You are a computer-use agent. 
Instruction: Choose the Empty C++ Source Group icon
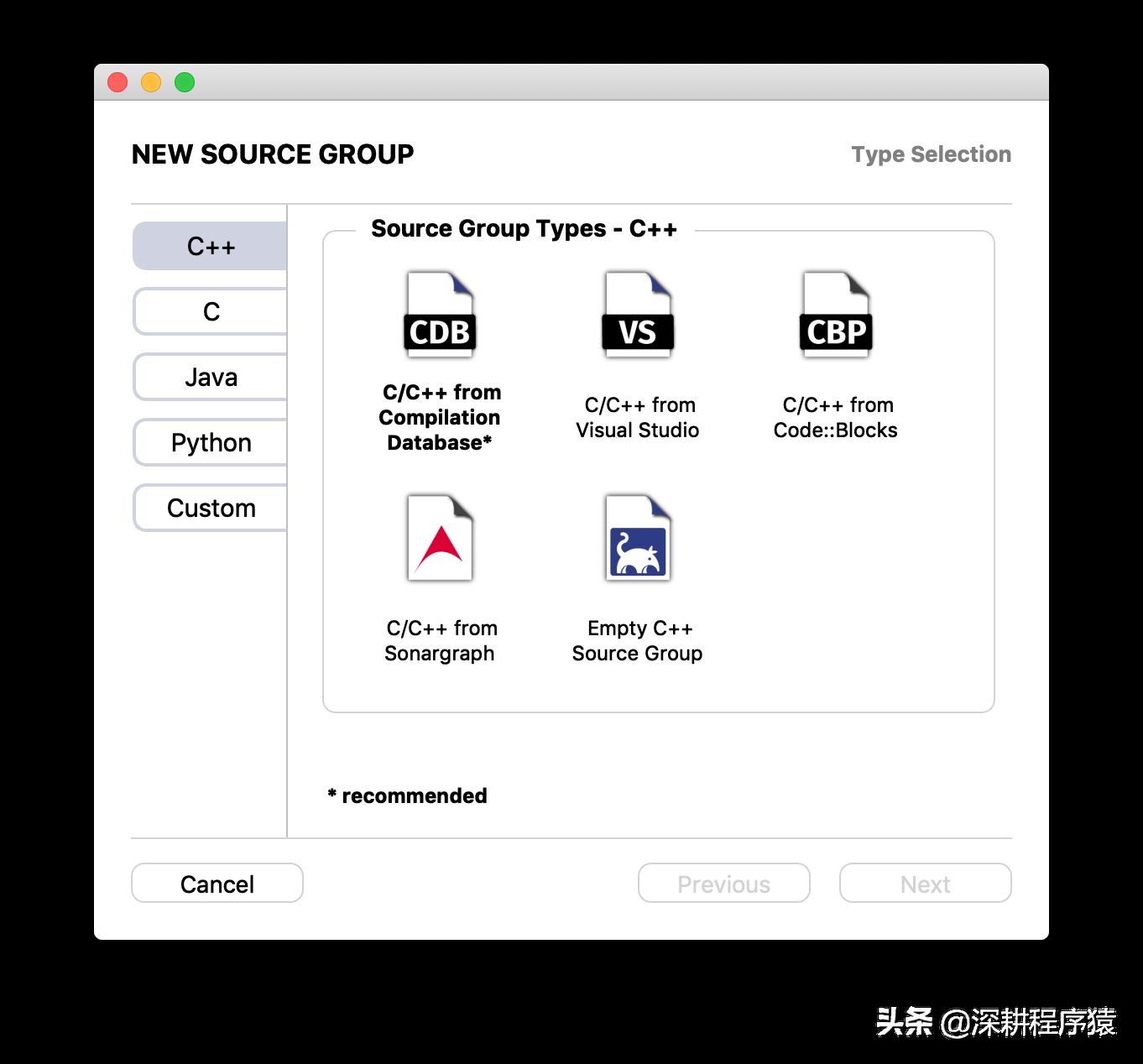click(638, 538)
